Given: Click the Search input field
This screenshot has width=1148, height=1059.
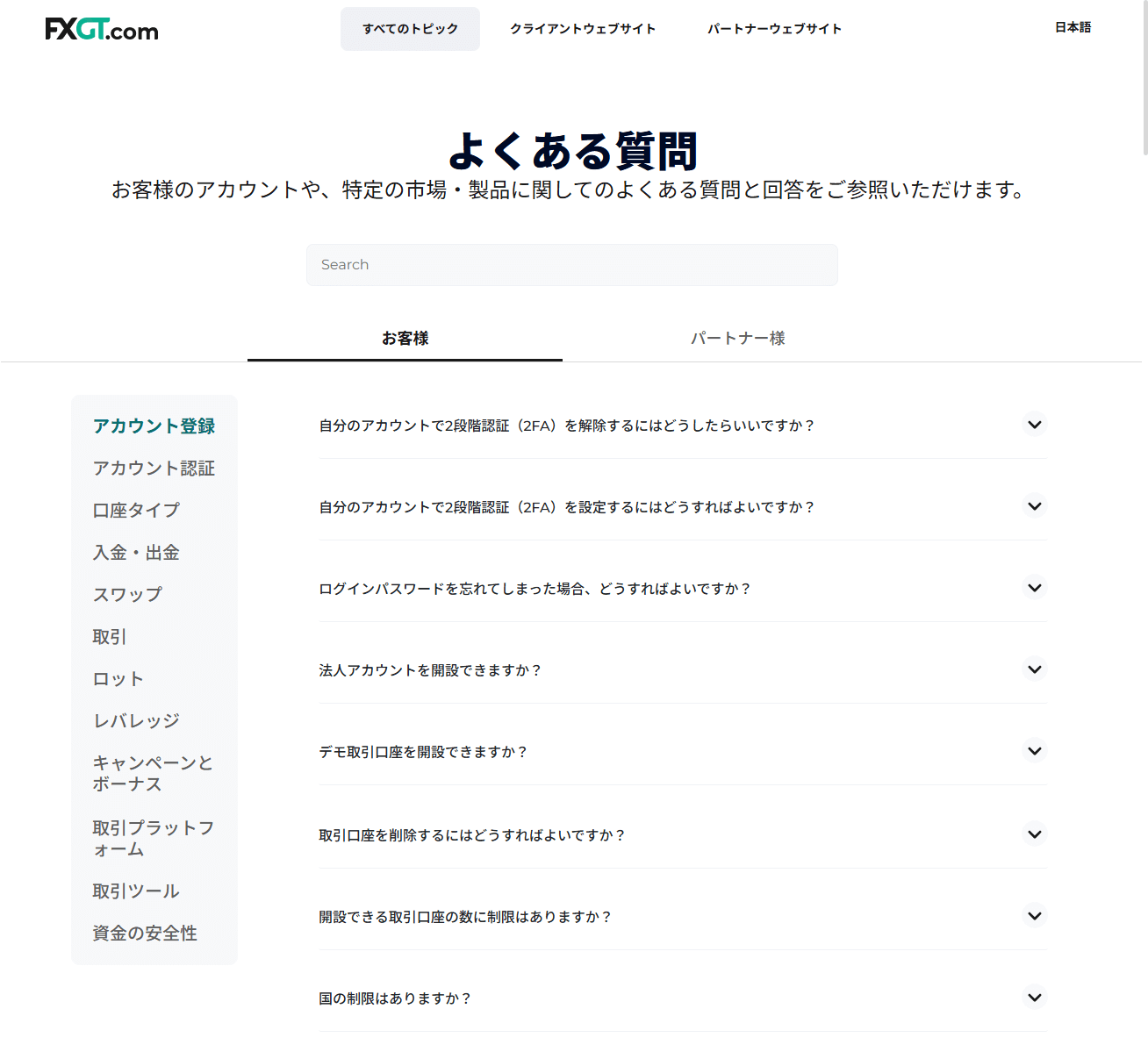Looking at the screenshot, I should coord(571,265).
